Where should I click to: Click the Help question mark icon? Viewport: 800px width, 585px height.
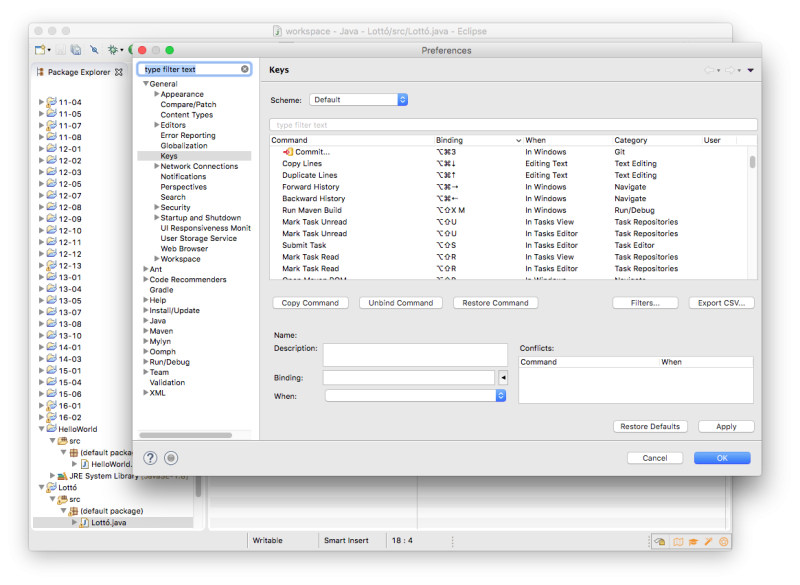click(150, 458)
